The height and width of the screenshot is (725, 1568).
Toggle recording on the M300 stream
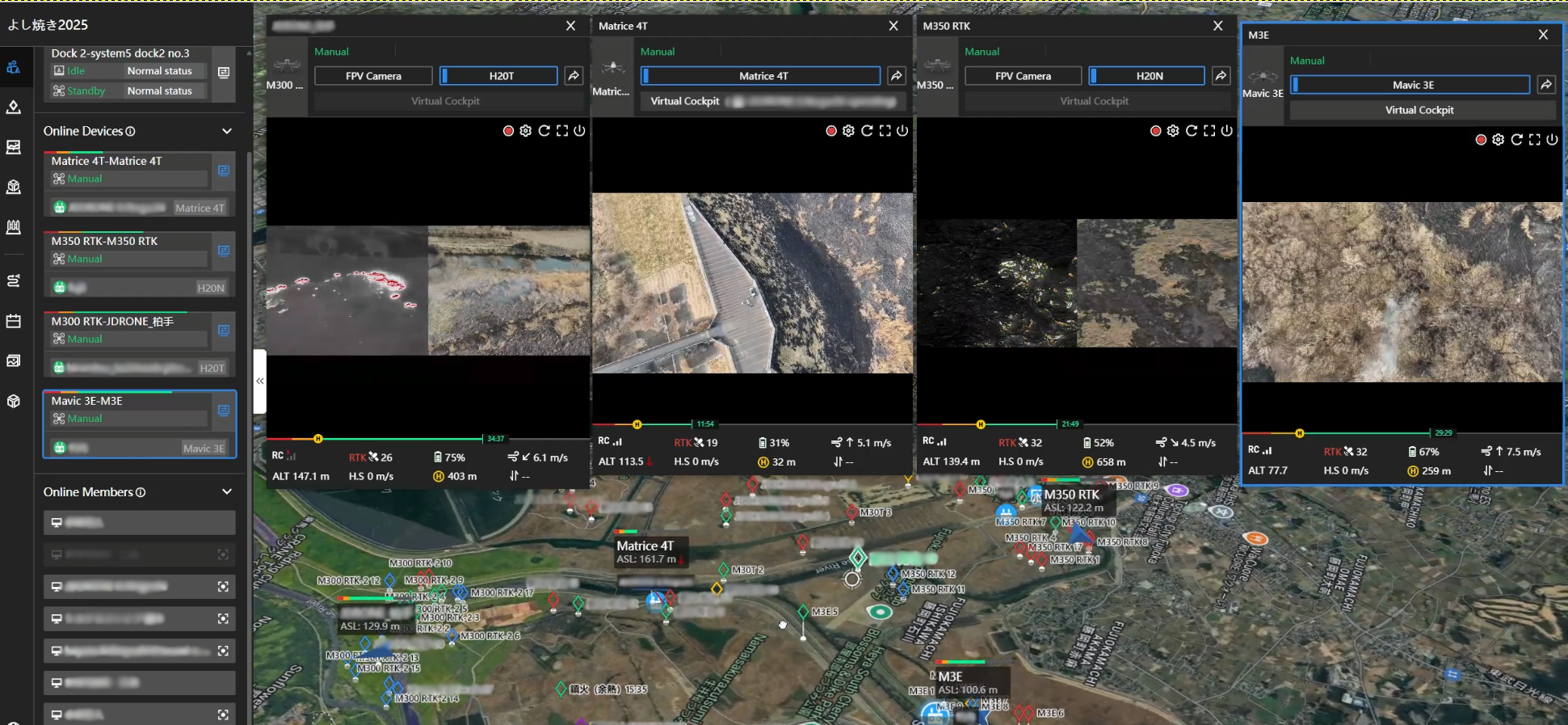(x=508, y=131)
